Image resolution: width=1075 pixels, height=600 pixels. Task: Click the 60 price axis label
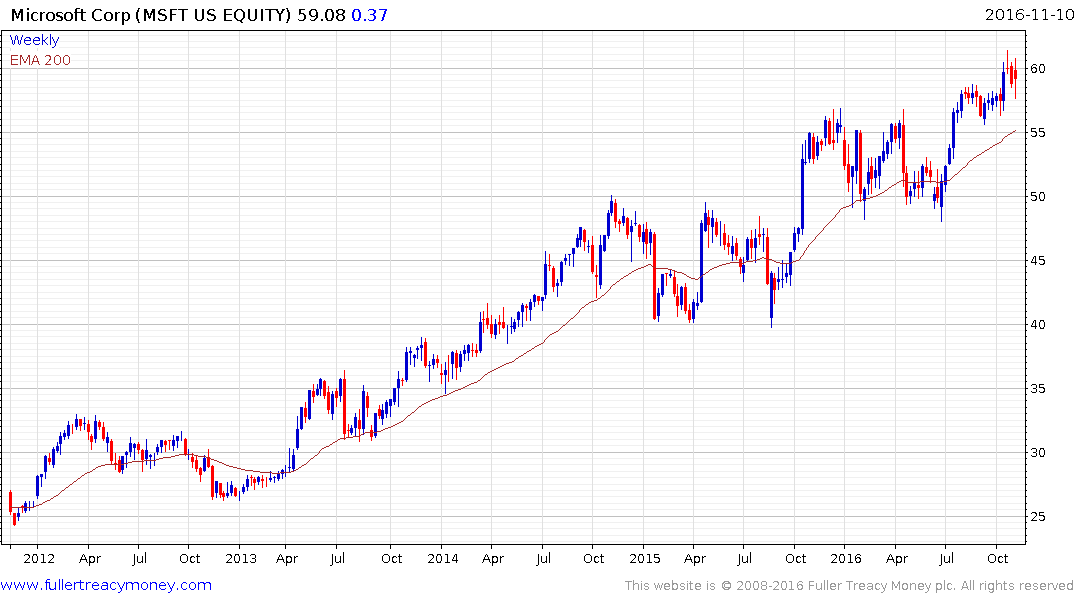coord(1037,69)
